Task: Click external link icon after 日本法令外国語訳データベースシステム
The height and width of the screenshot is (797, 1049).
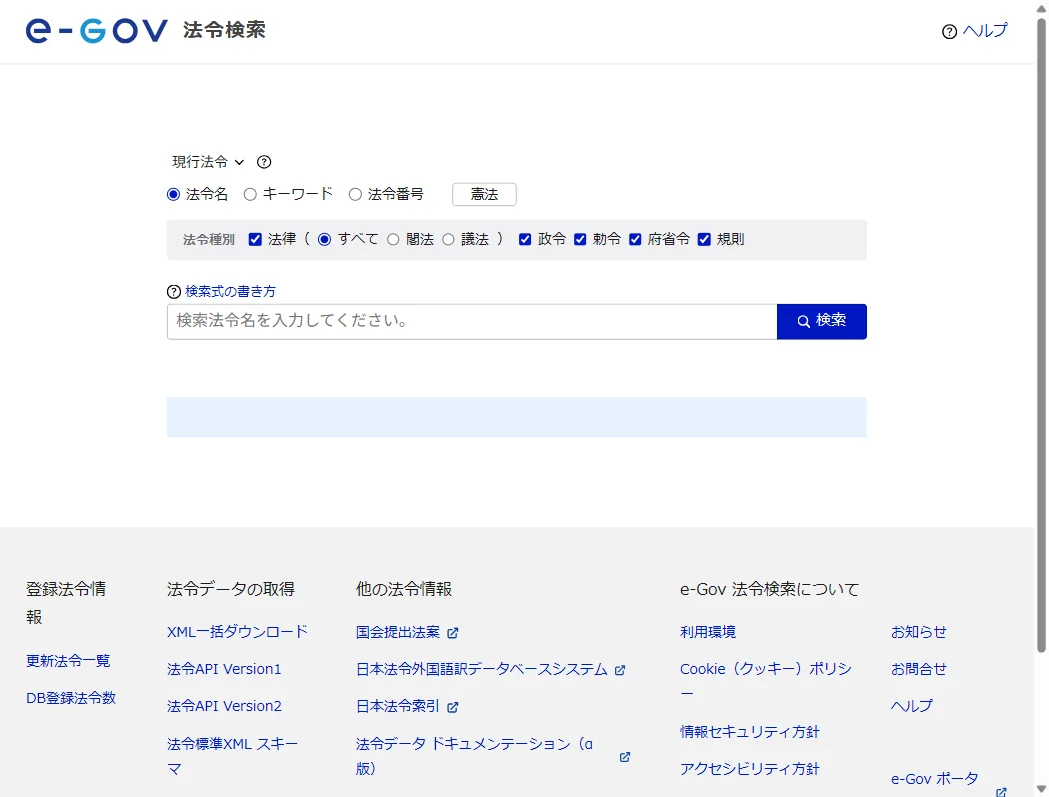Action: coord(620,670)
